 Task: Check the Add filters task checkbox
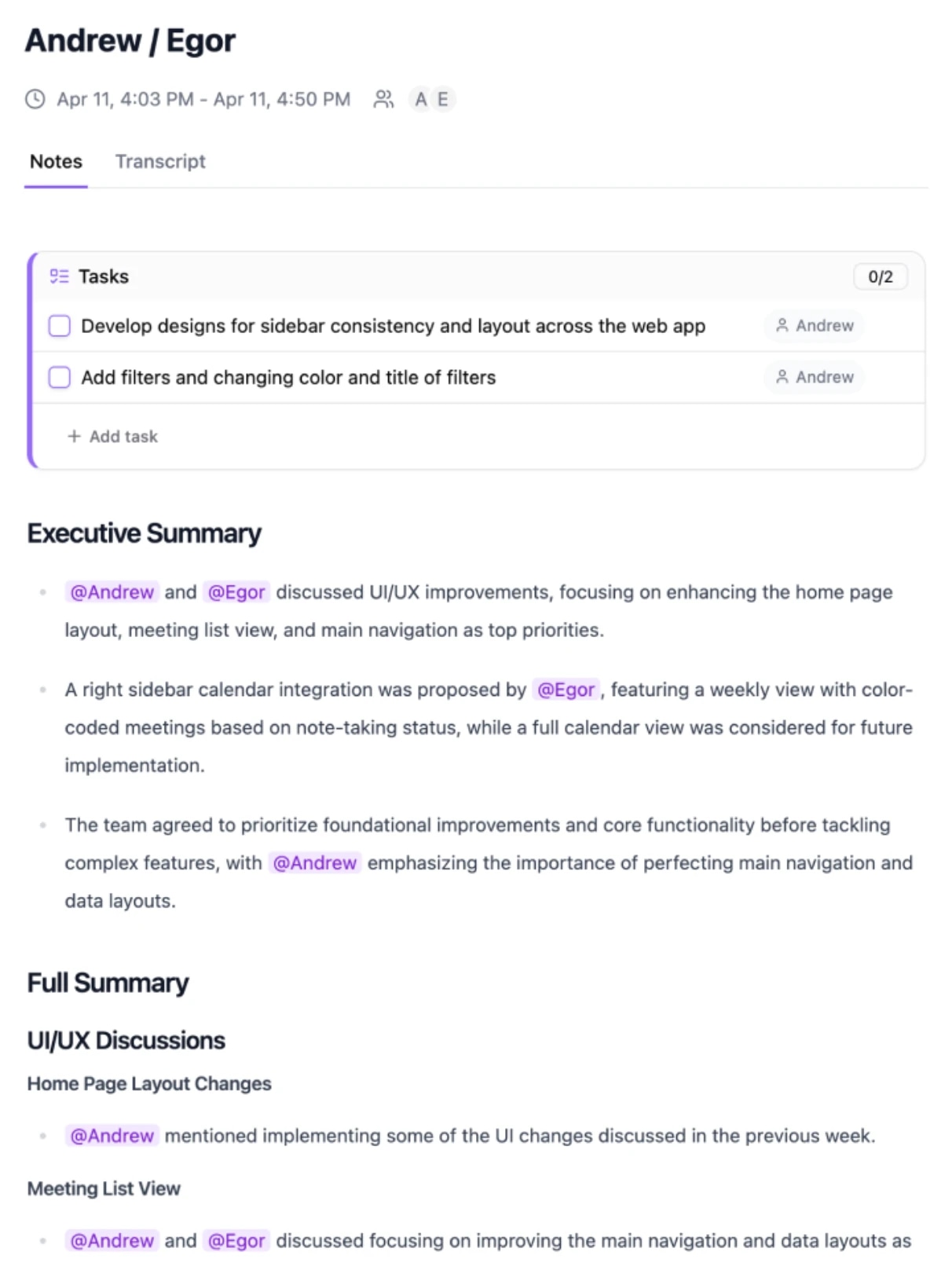click(x=60, y=378)
